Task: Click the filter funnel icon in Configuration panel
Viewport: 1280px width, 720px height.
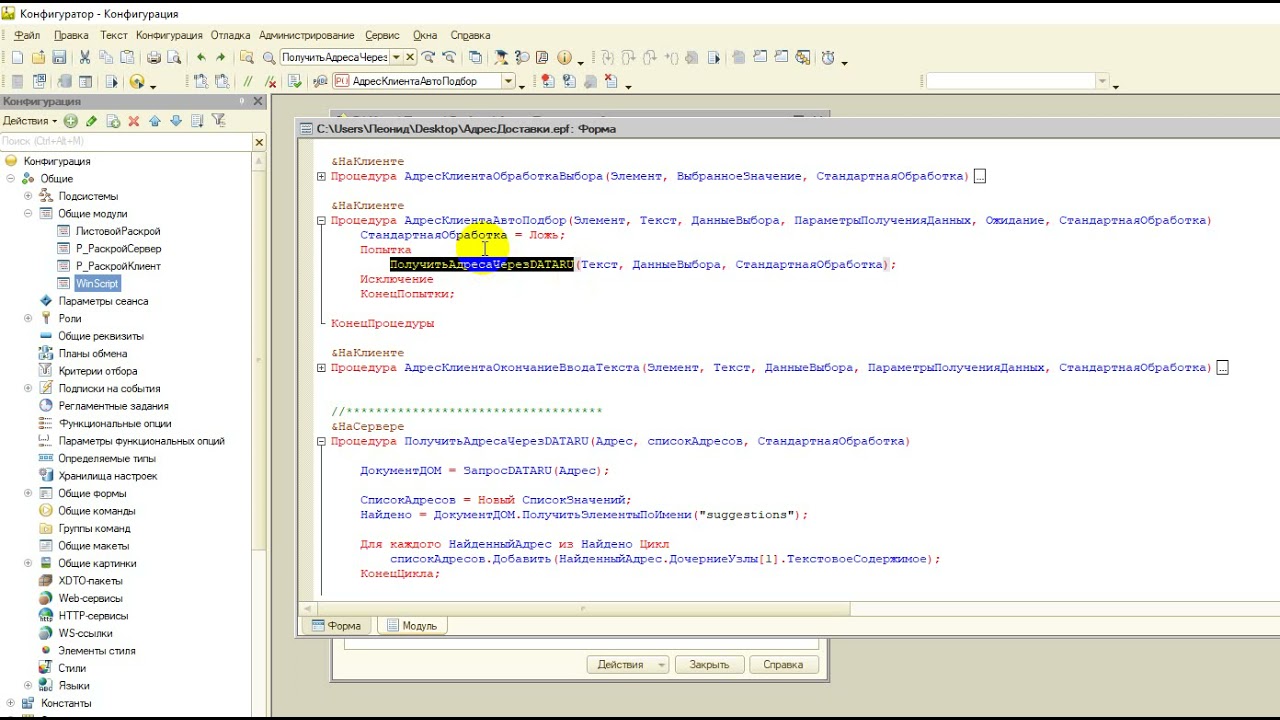Action: click(x=218, y=121)
